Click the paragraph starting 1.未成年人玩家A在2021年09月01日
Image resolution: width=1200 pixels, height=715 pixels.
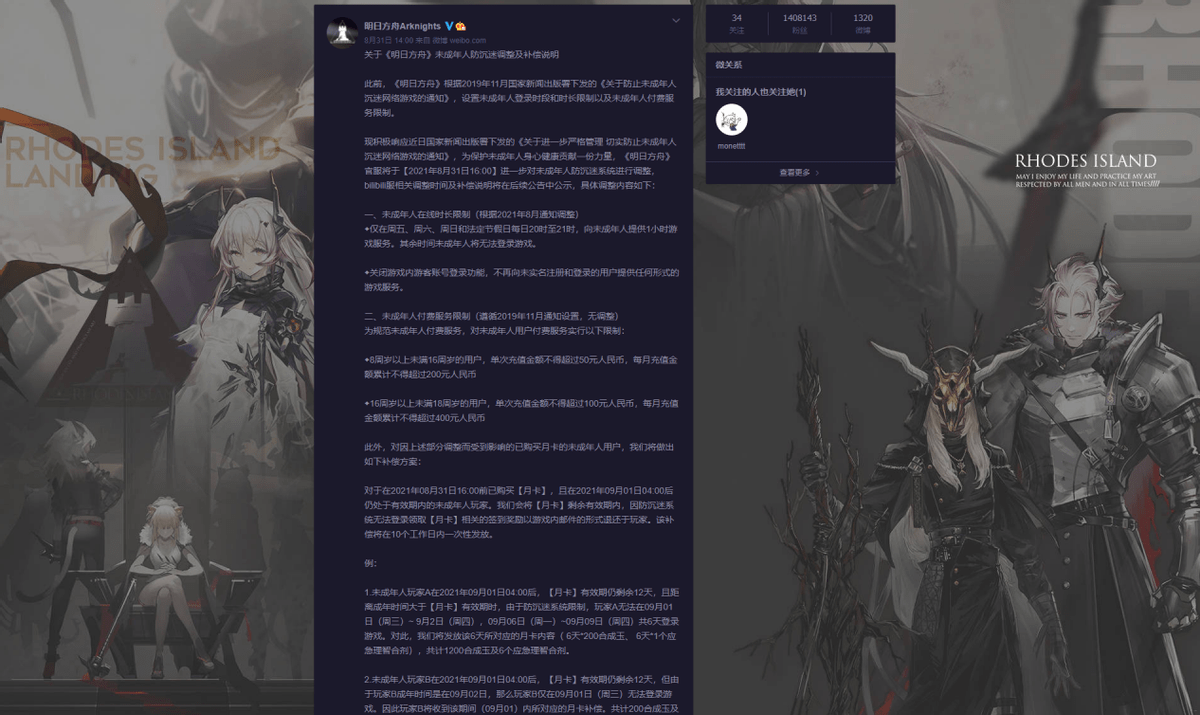522,621
